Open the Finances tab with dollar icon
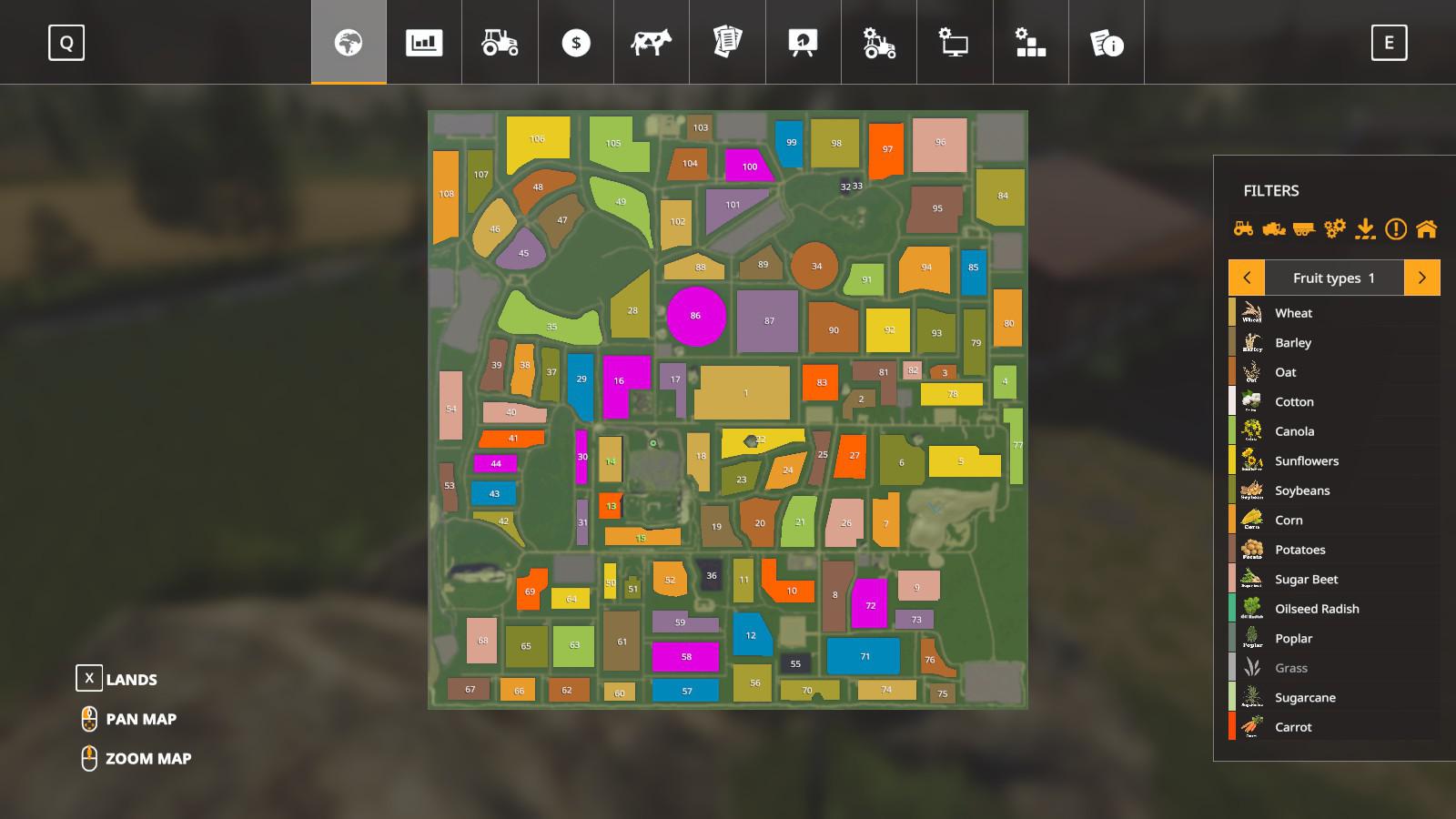 [576, 43]
